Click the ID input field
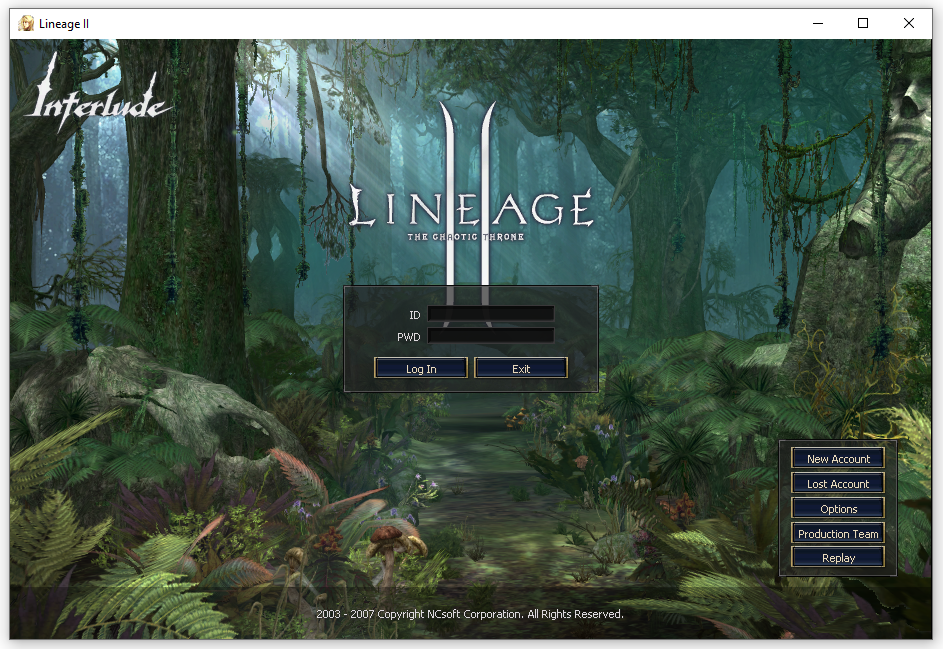Screen dimensions: 943x649 tap(491, 313)
